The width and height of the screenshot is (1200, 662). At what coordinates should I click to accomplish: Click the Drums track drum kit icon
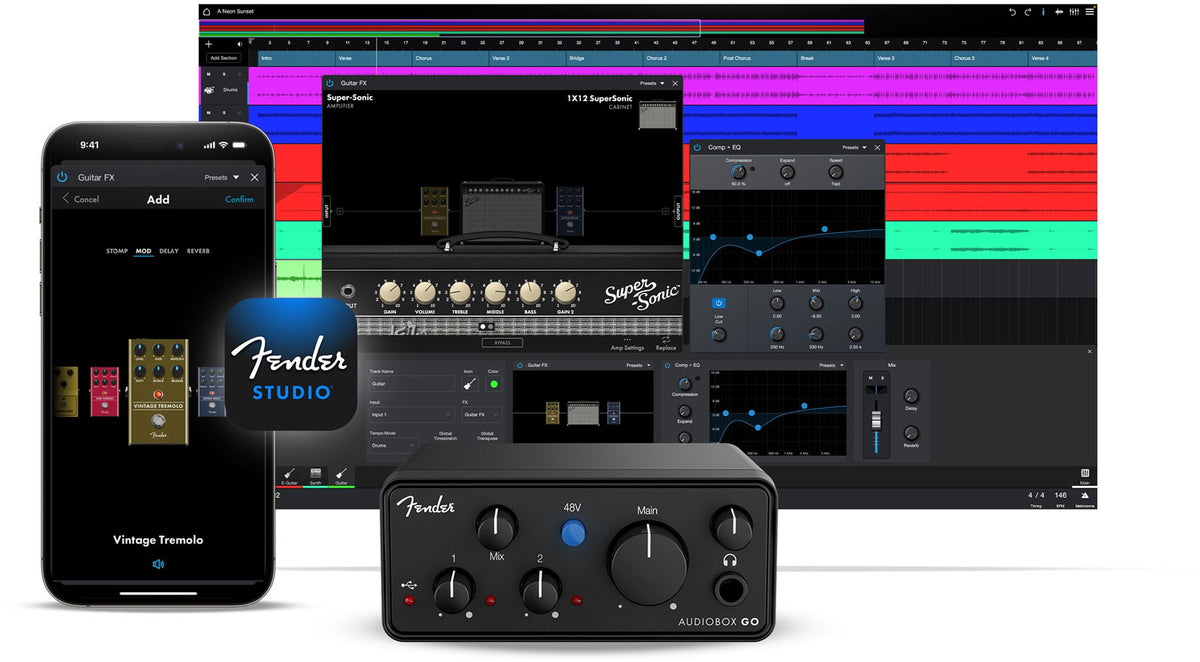coord(211,90)
